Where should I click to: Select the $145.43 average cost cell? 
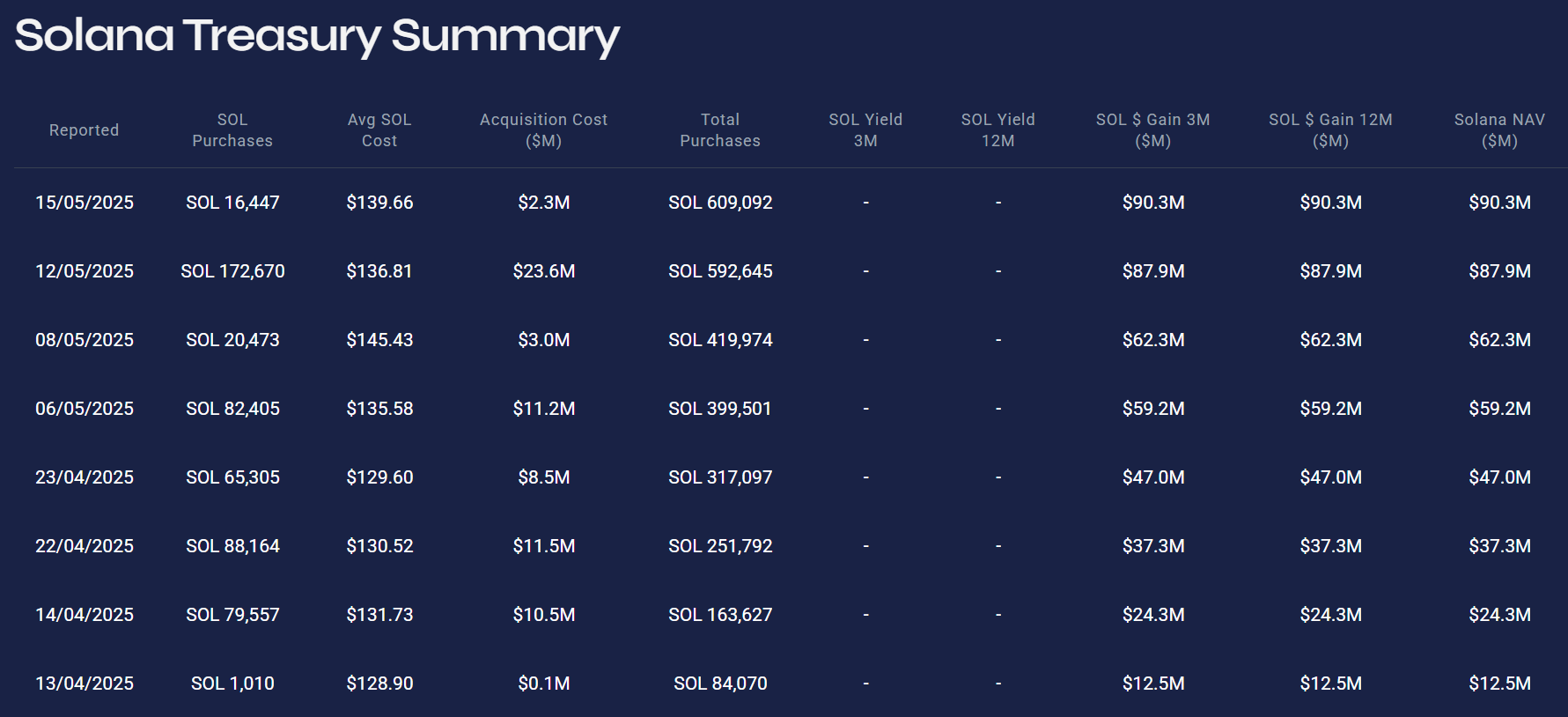tap(379, 340)
